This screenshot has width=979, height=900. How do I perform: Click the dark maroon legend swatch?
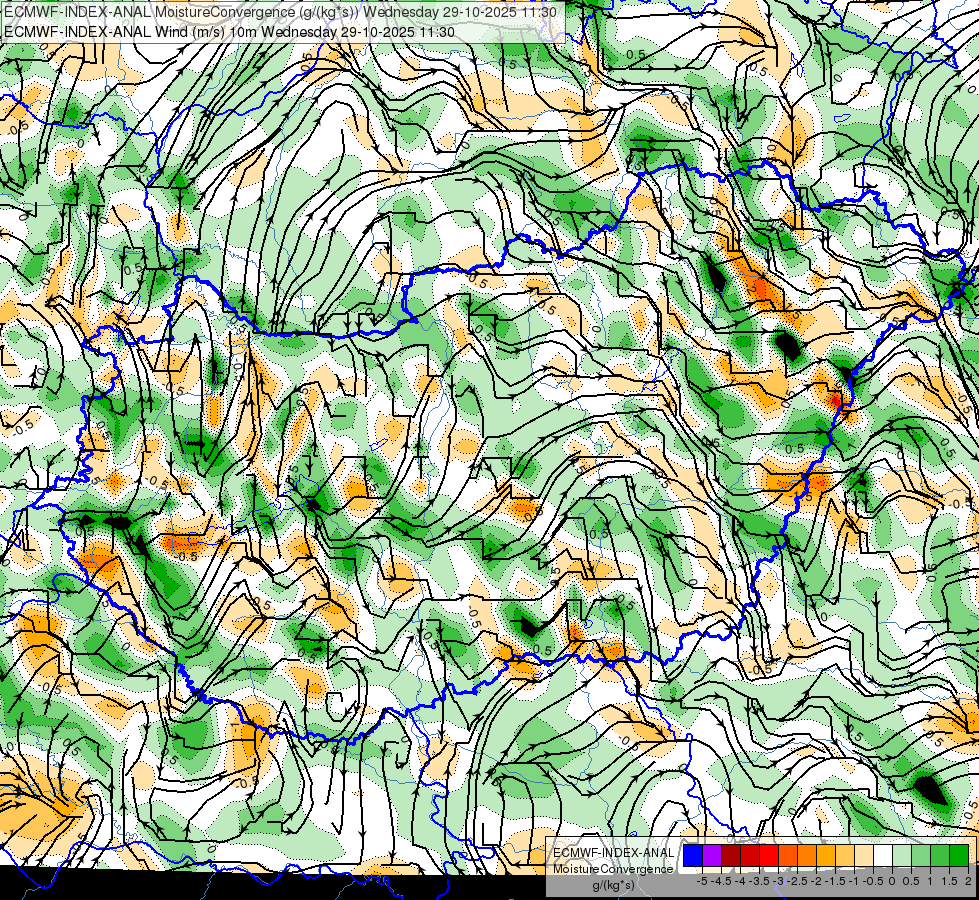pyautogui.click(x=731, y=855)
